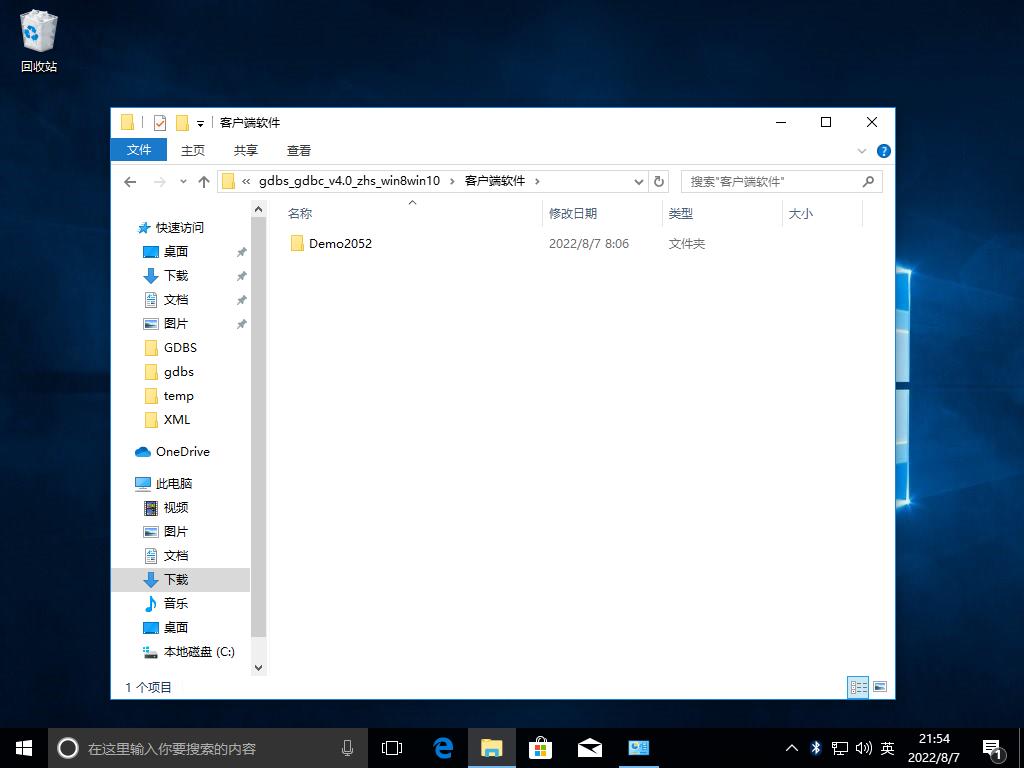Switch to the 查看 ribbon tab

(299, 150)
